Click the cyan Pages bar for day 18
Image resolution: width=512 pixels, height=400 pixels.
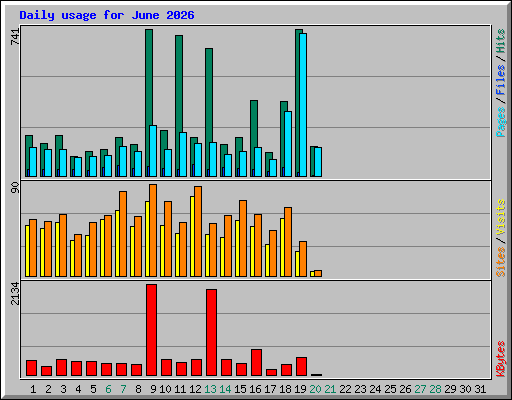point(288,144)
